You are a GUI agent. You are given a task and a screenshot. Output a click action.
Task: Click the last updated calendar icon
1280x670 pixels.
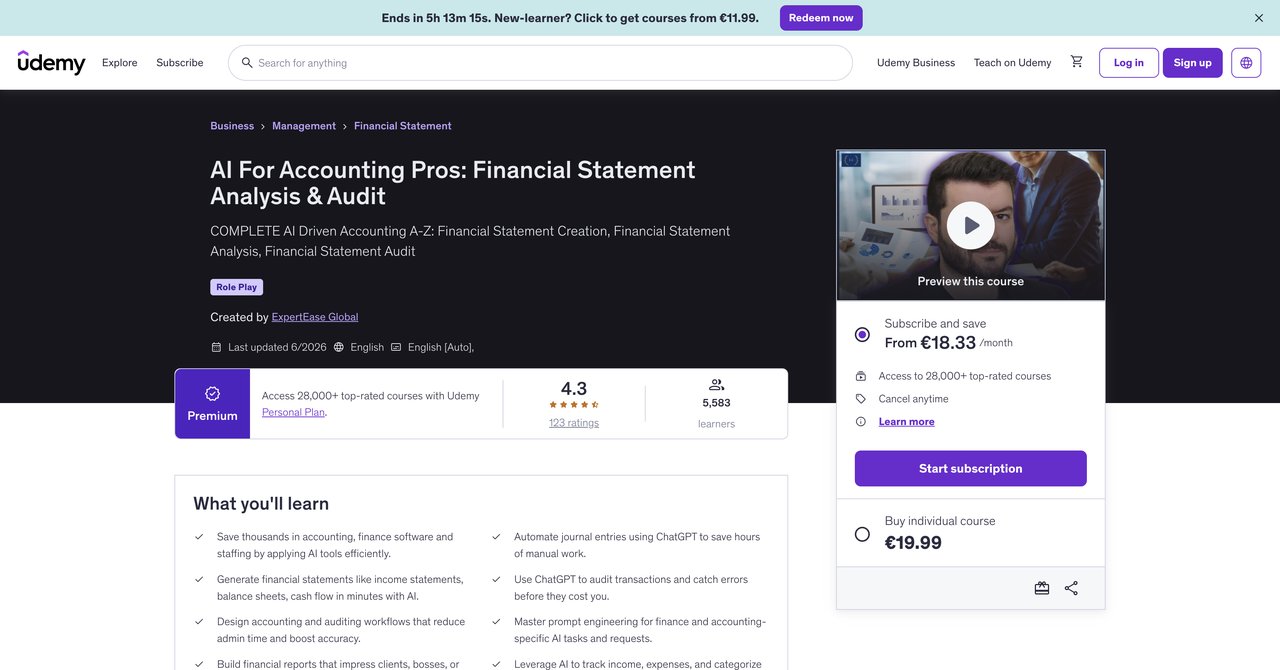[216, 347]
